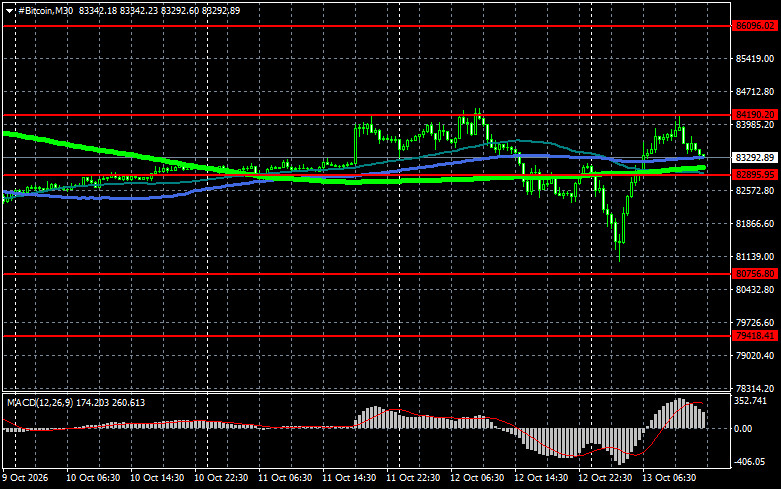Click the 9 Oct 2026 date label
This screenshot has width=781, height=489.
[25, 478]
